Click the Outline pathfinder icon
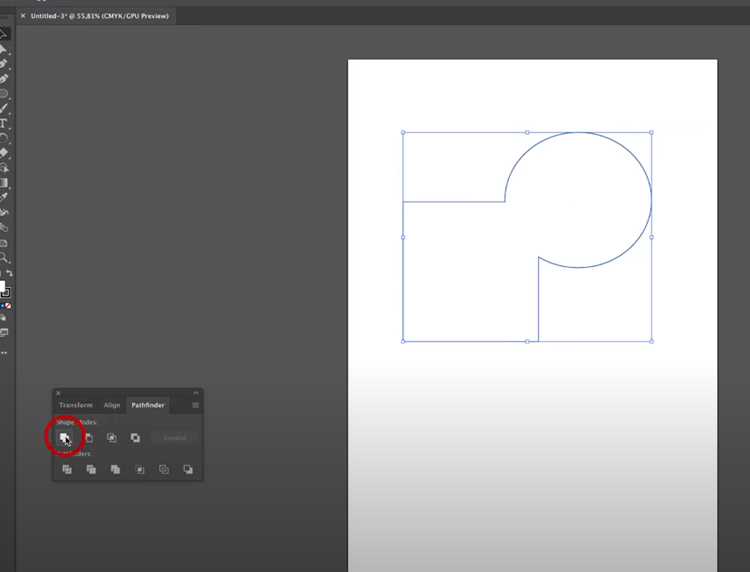Viewport: 750px width, 572px height. (164, 469)
